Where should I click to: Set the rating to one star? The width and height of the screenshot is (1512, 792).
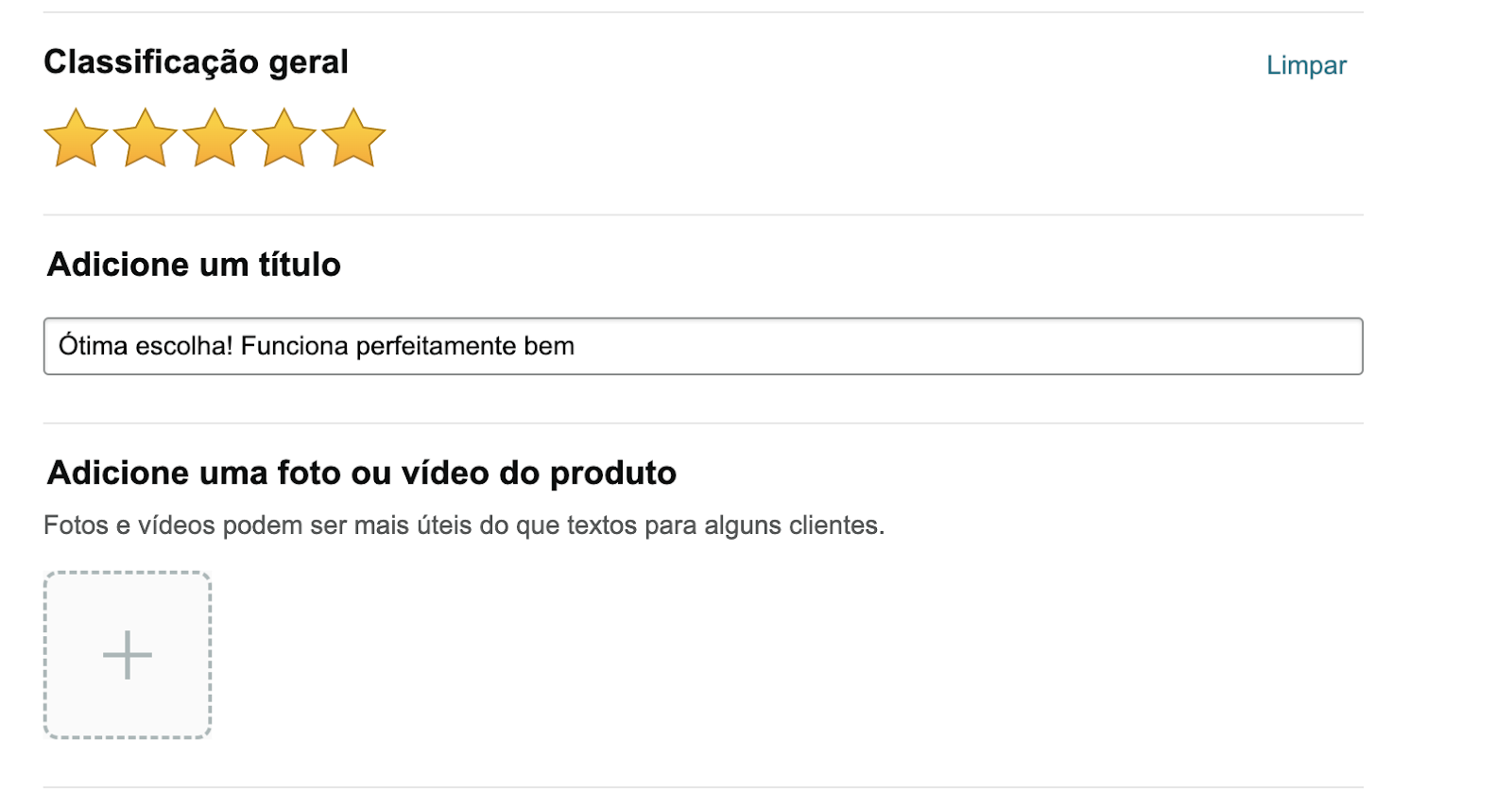76,138
